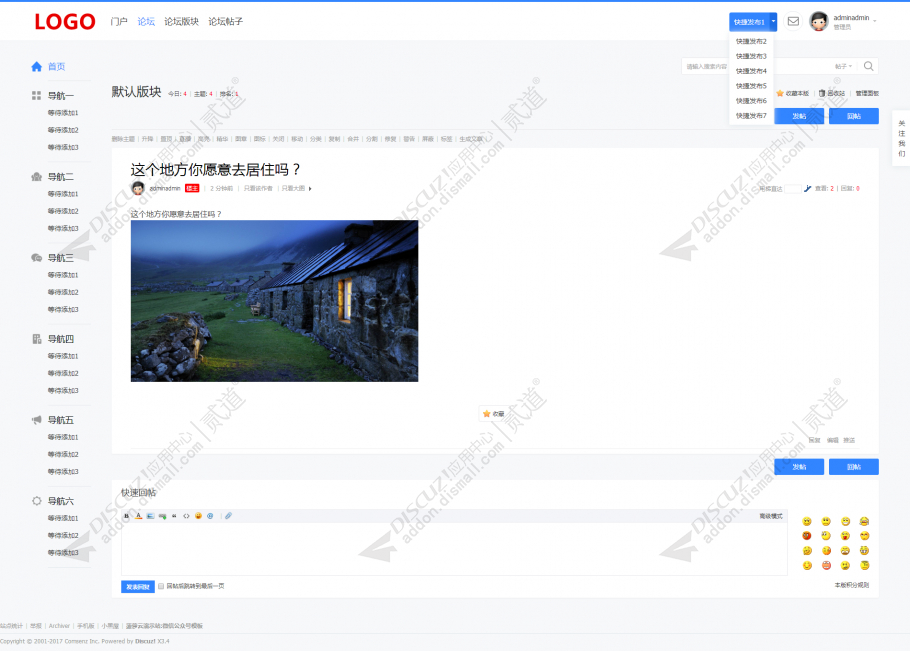This screenshot has height=651, width=910.
Task: Click the 生成文章 moderation link
Action: pos(471,139)
